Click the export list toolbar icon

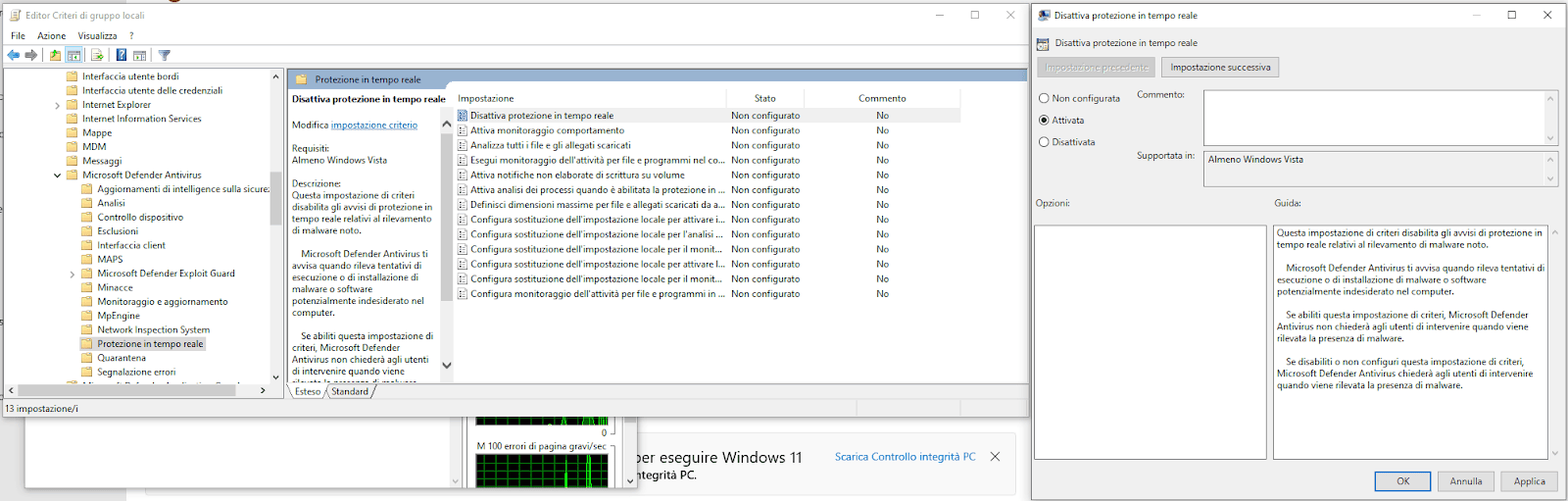97,56
